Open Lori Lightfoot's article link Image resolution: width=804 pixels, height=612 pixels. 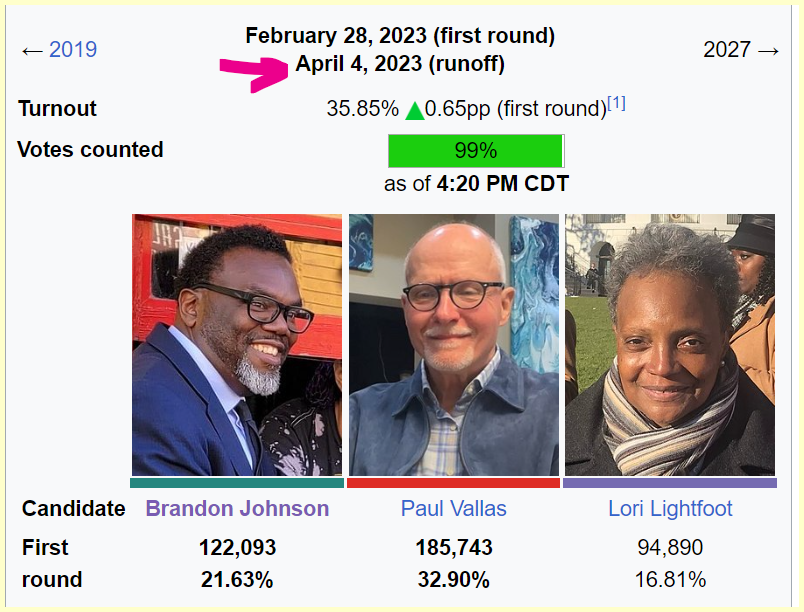670,508
